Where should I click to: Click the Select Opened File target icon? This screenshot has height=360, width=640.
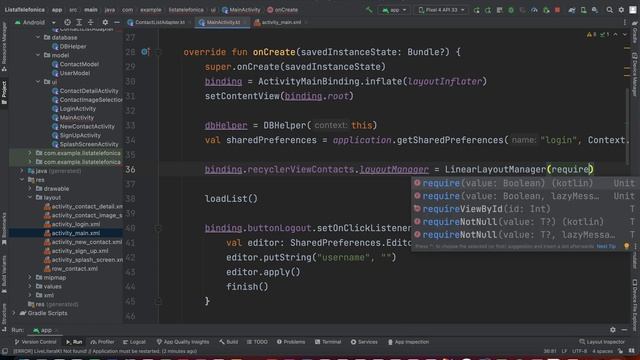(67, 22)
